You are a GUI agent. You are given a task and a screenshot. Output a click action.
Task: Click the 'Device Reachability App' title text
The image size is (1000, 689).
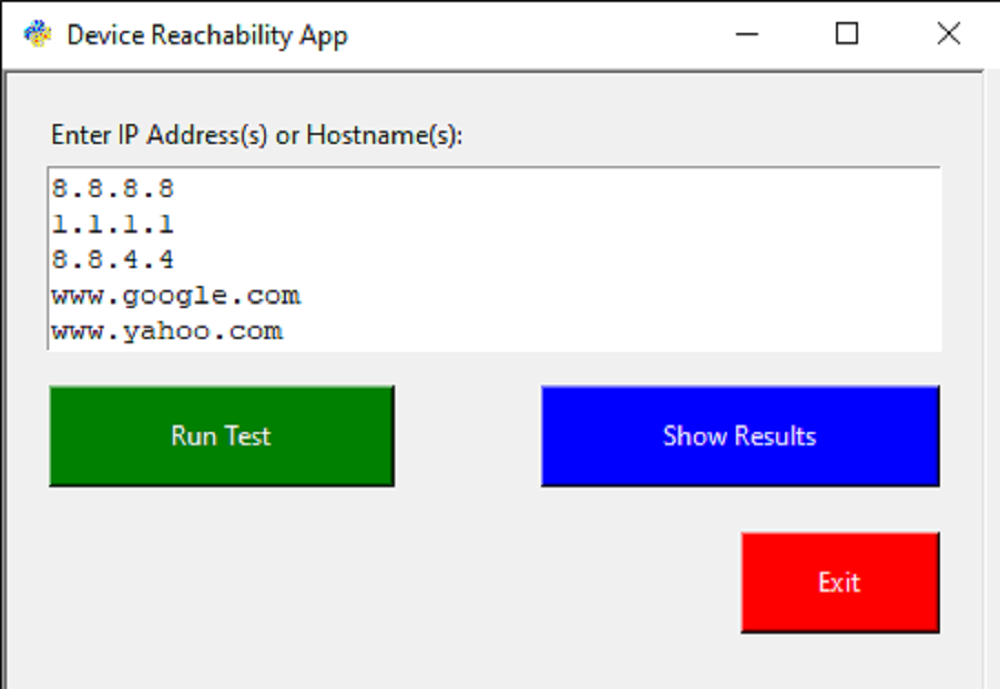click(207, 35)
